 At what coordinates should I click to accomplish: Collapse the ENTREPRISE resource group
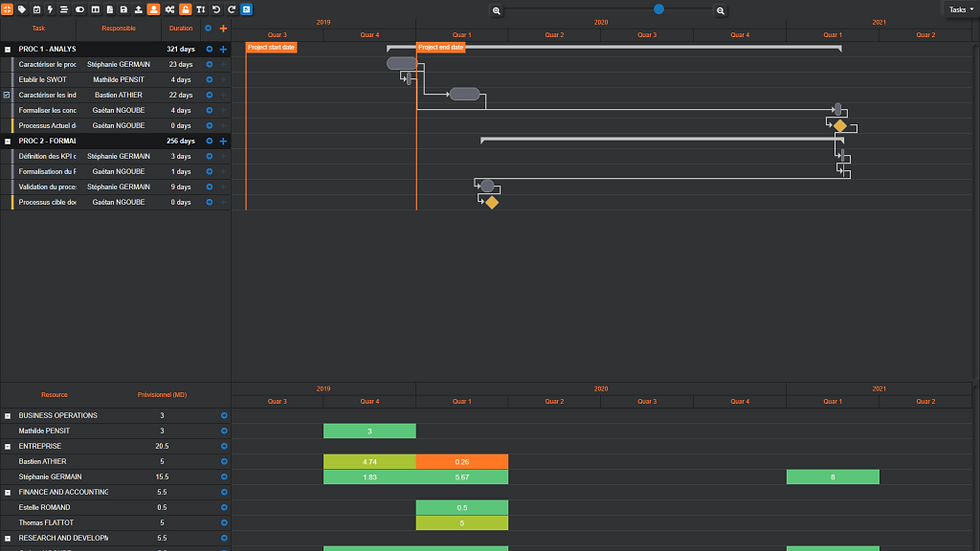(x=8, y=447)
